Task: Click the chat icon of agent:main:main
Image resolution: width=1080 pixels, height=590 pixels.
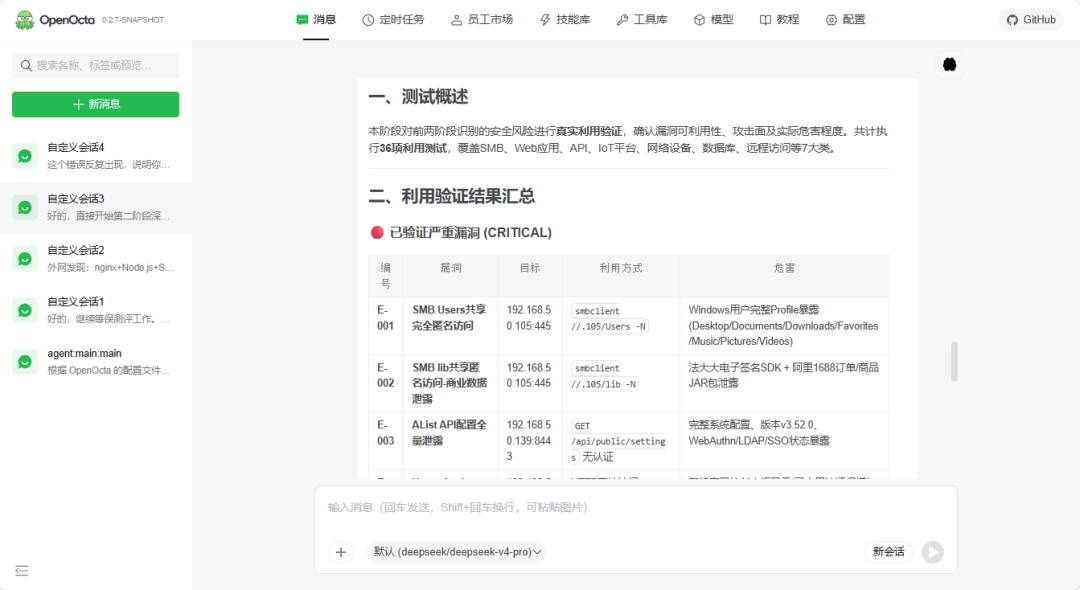Action: (x=25, y=362)
